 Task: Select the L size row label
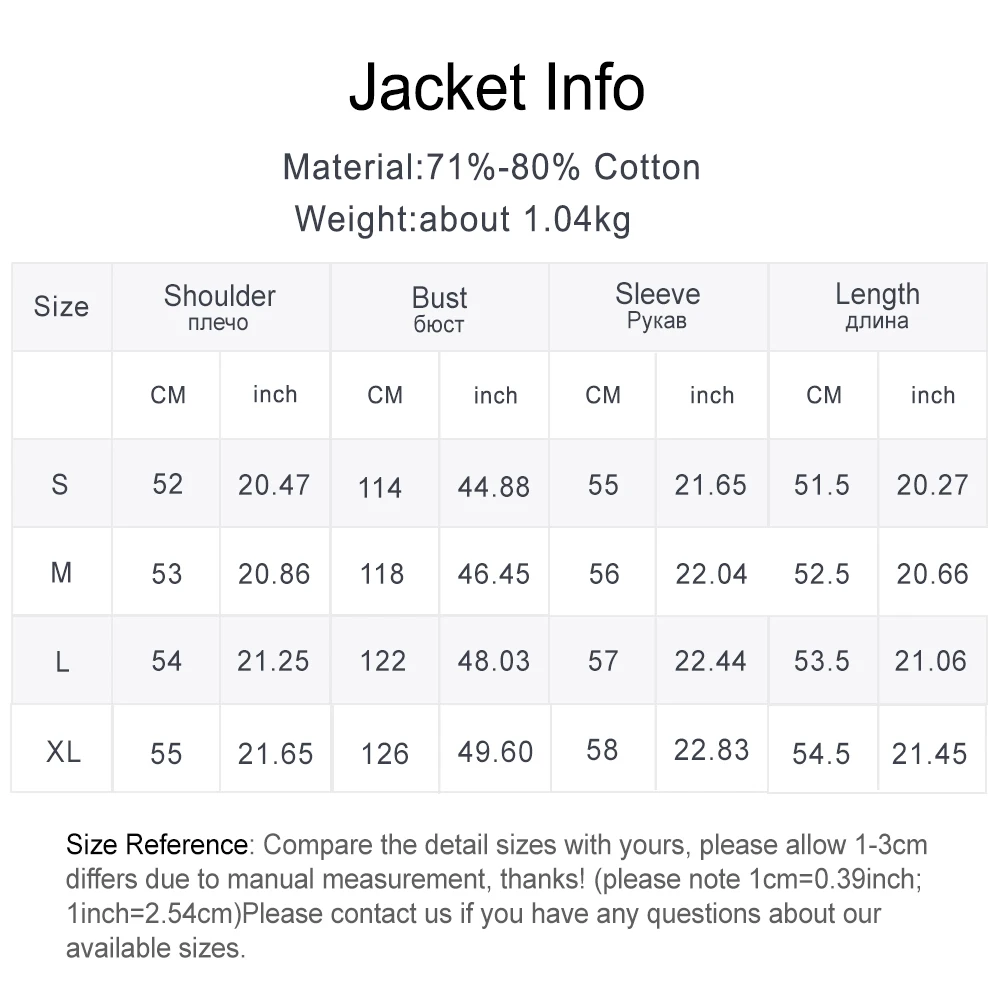tap(62, 661)
